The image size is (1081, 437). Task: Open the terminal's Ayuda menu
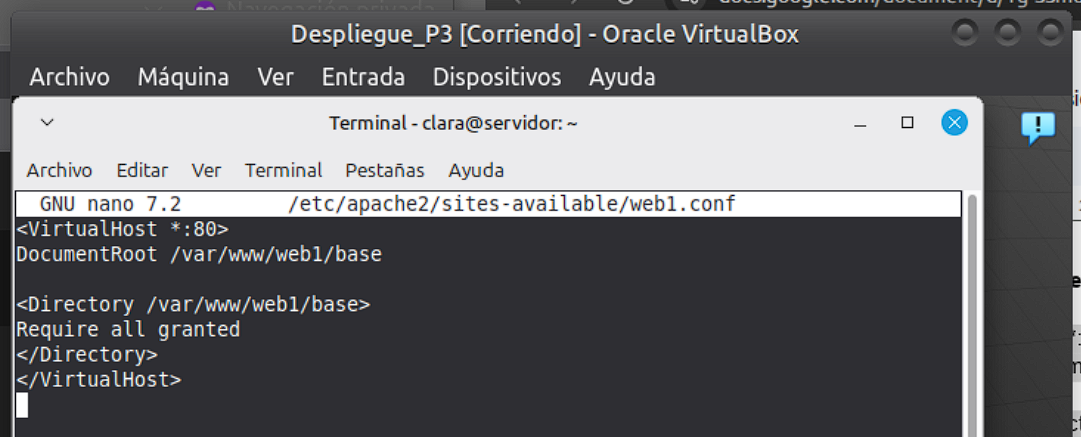tap(476, 170)
